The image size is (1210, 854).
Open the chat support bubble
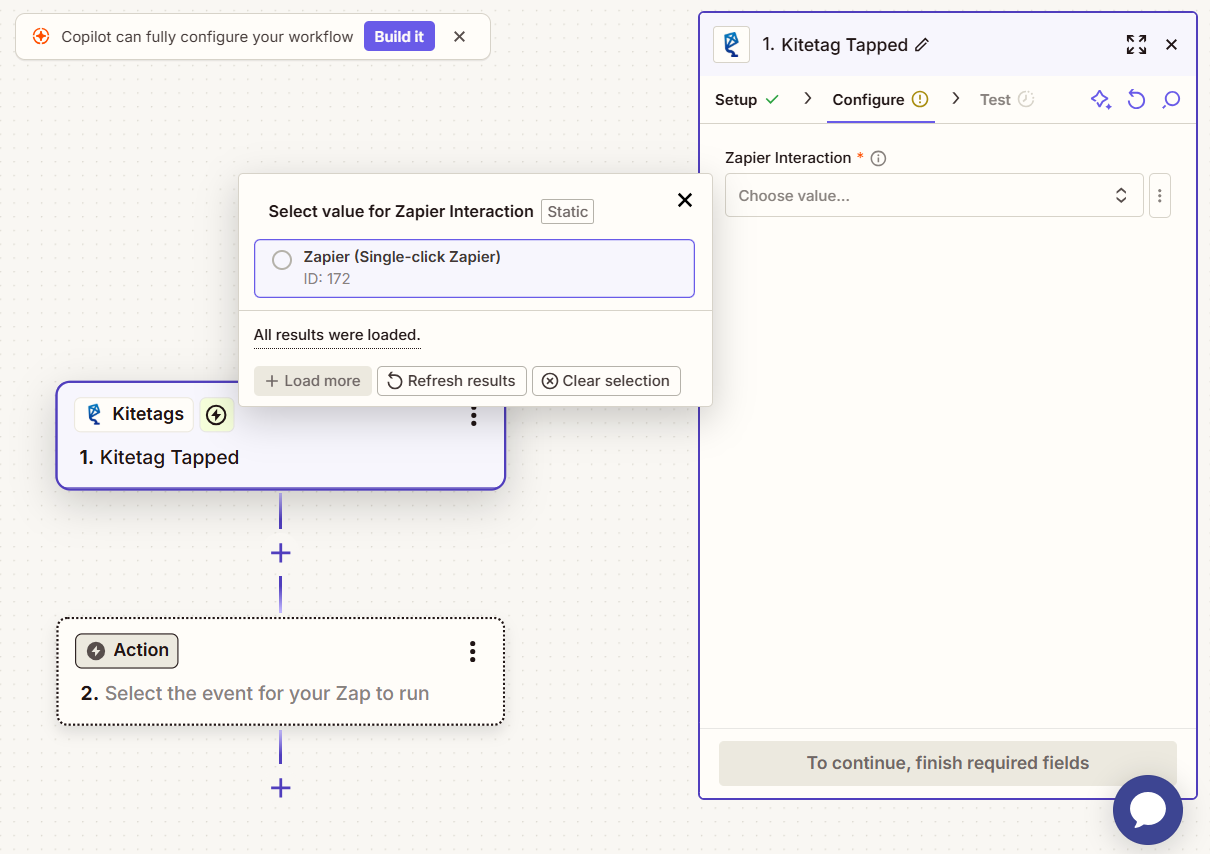click(1147, 809)
